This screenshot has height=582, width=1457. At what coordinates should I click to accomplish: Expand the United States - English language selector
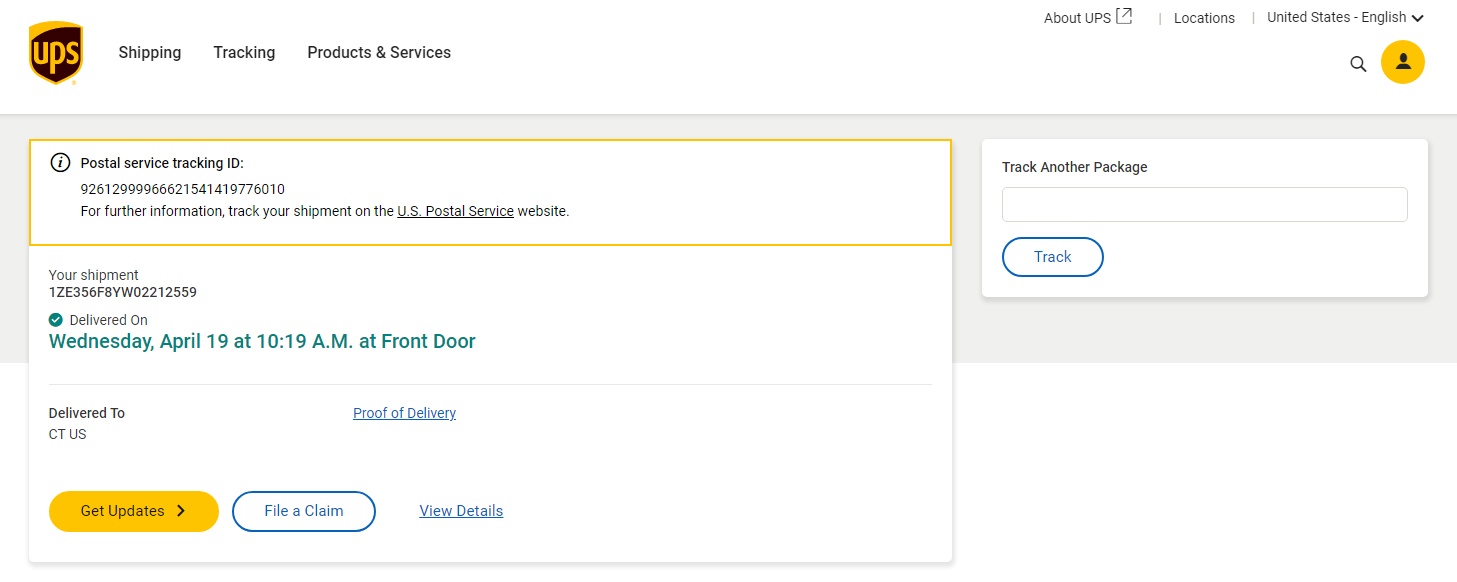pos(1344,17)
